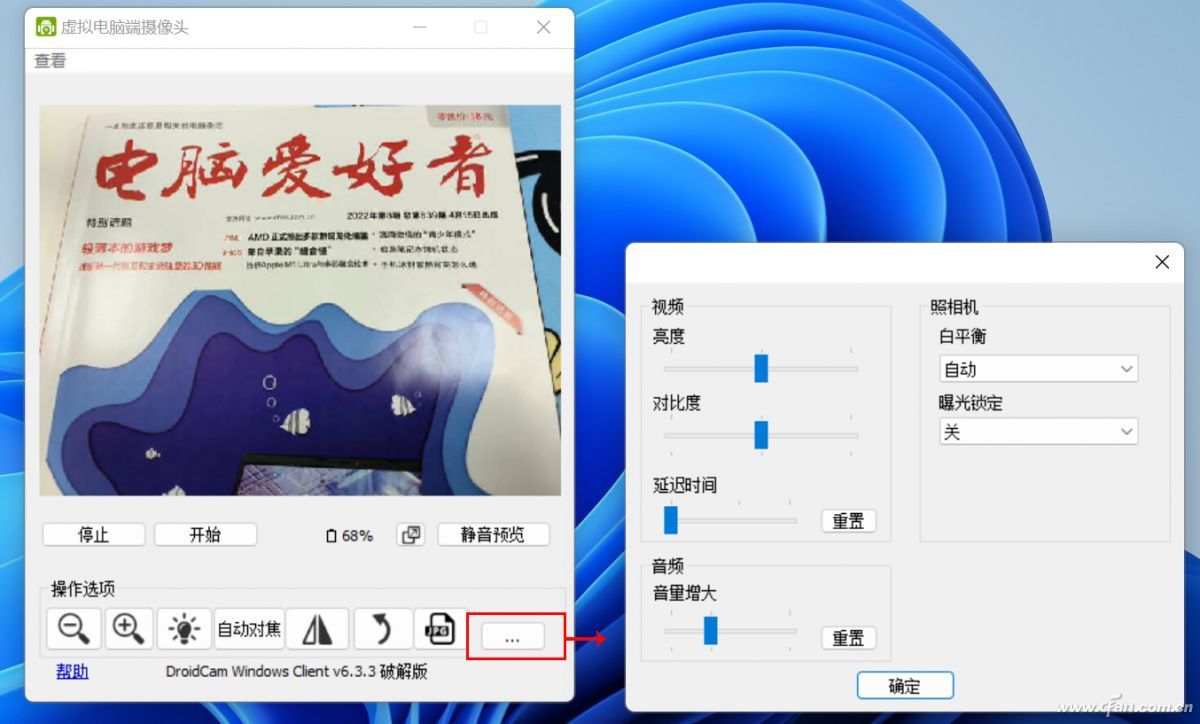Click the 停止 stop button
1200x724 pixels.
[x=93, y=535]
